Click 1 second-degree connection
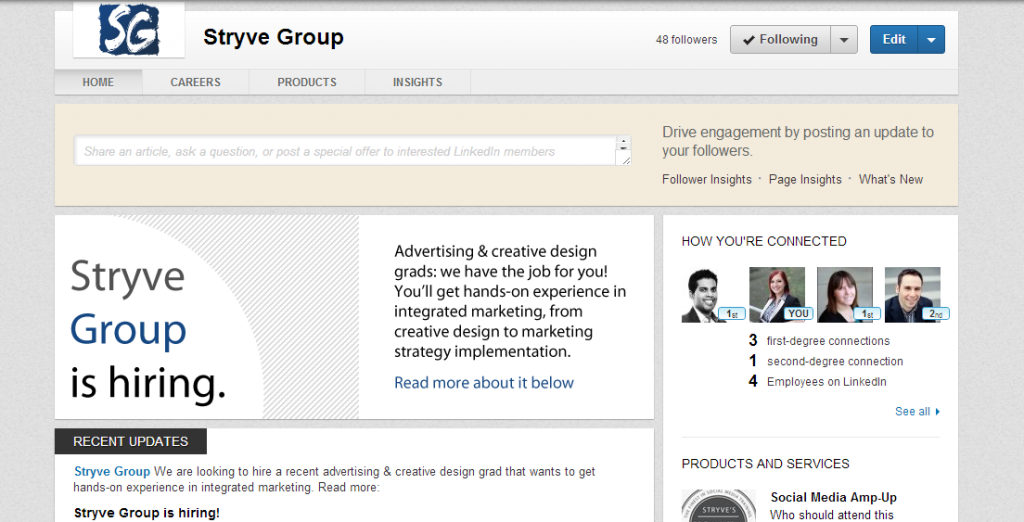This screenshot has height=522, width=1024. [x=826, y=361]
